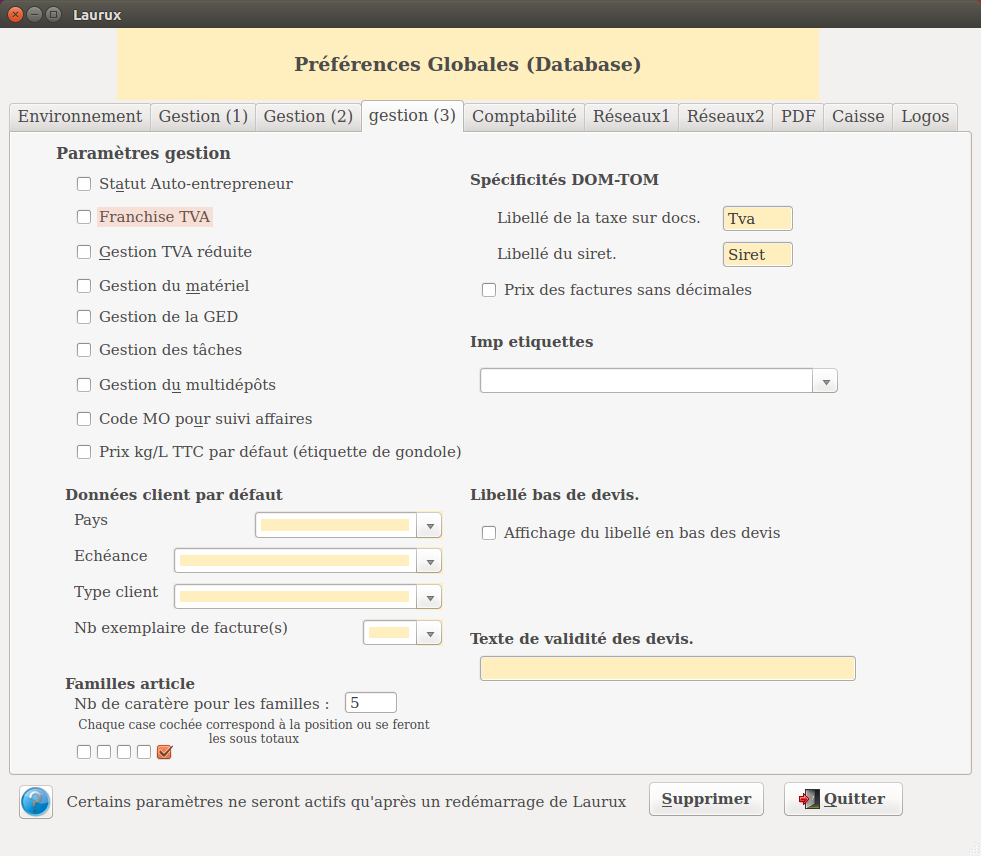Expand Nb exemplaire de facture(s) dropdown
The image size is (981, 856).
(x=430, y=633)
